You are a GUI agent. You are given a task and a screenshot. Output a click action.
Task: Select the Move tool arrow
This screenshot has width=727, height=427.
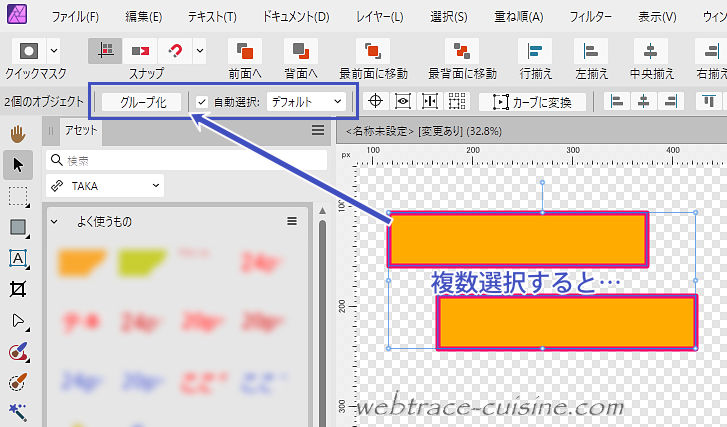coord(18,164)
